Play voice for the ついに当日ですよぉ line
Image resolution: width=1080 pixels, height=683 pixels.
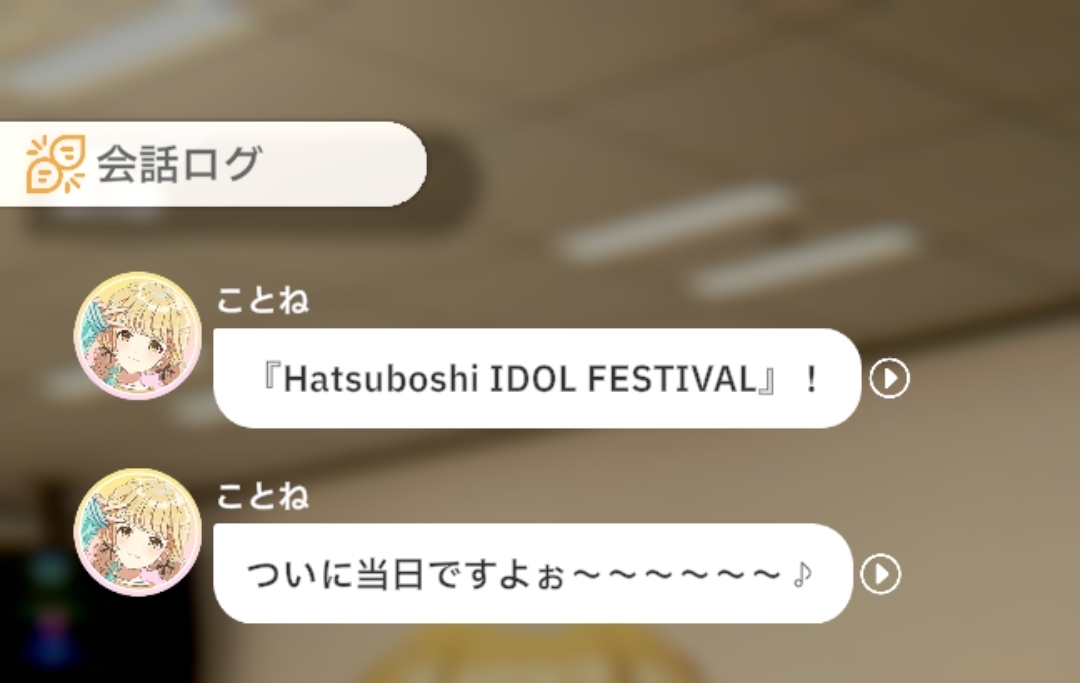point(881,574)
